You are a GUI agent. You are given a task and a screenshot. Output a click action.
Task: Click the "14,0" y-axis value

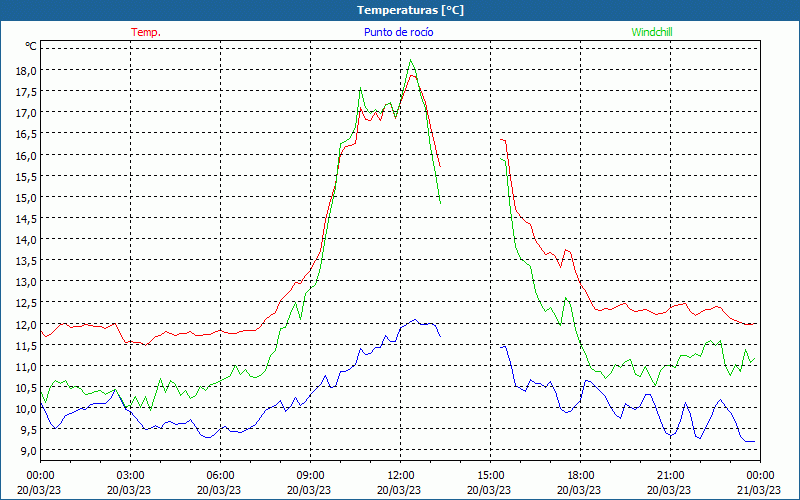coord(26,240)
